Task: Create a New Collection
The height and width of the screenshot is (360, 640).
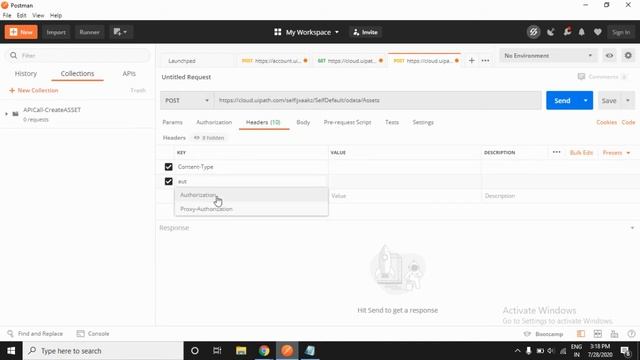Action: 34,90
